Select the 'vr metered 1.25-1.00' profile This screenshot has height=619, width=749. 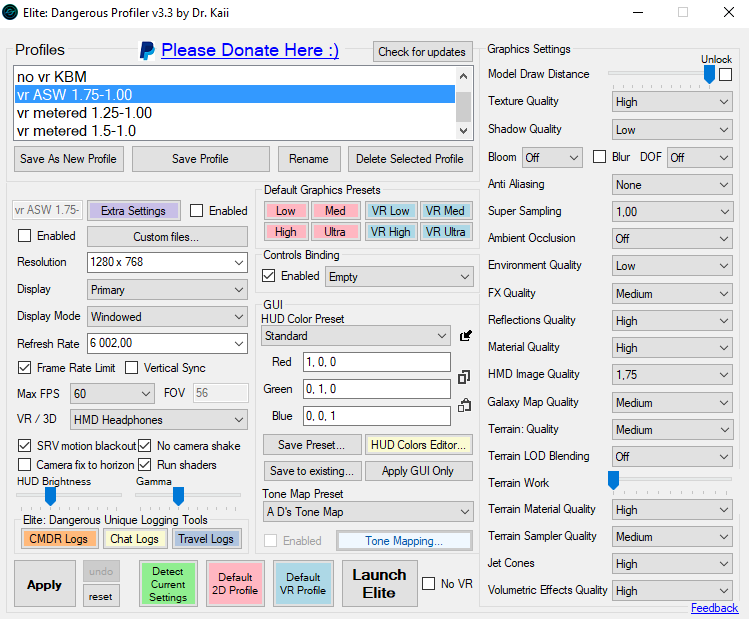click(x=235, y=113)
